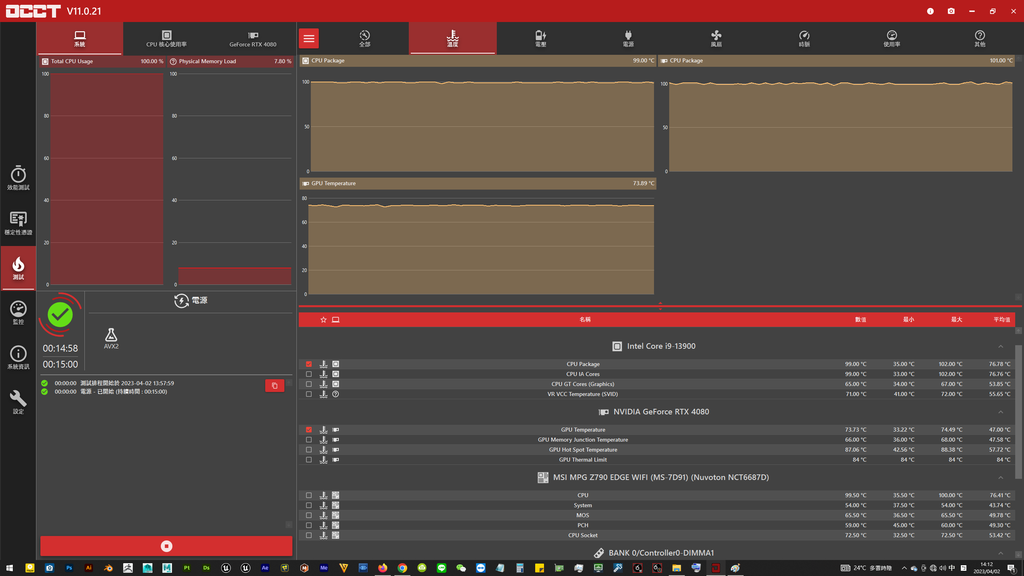Open the 穩定性憑證 certificate section
The image size is (1024, 576).
click(x=18, y=223)
